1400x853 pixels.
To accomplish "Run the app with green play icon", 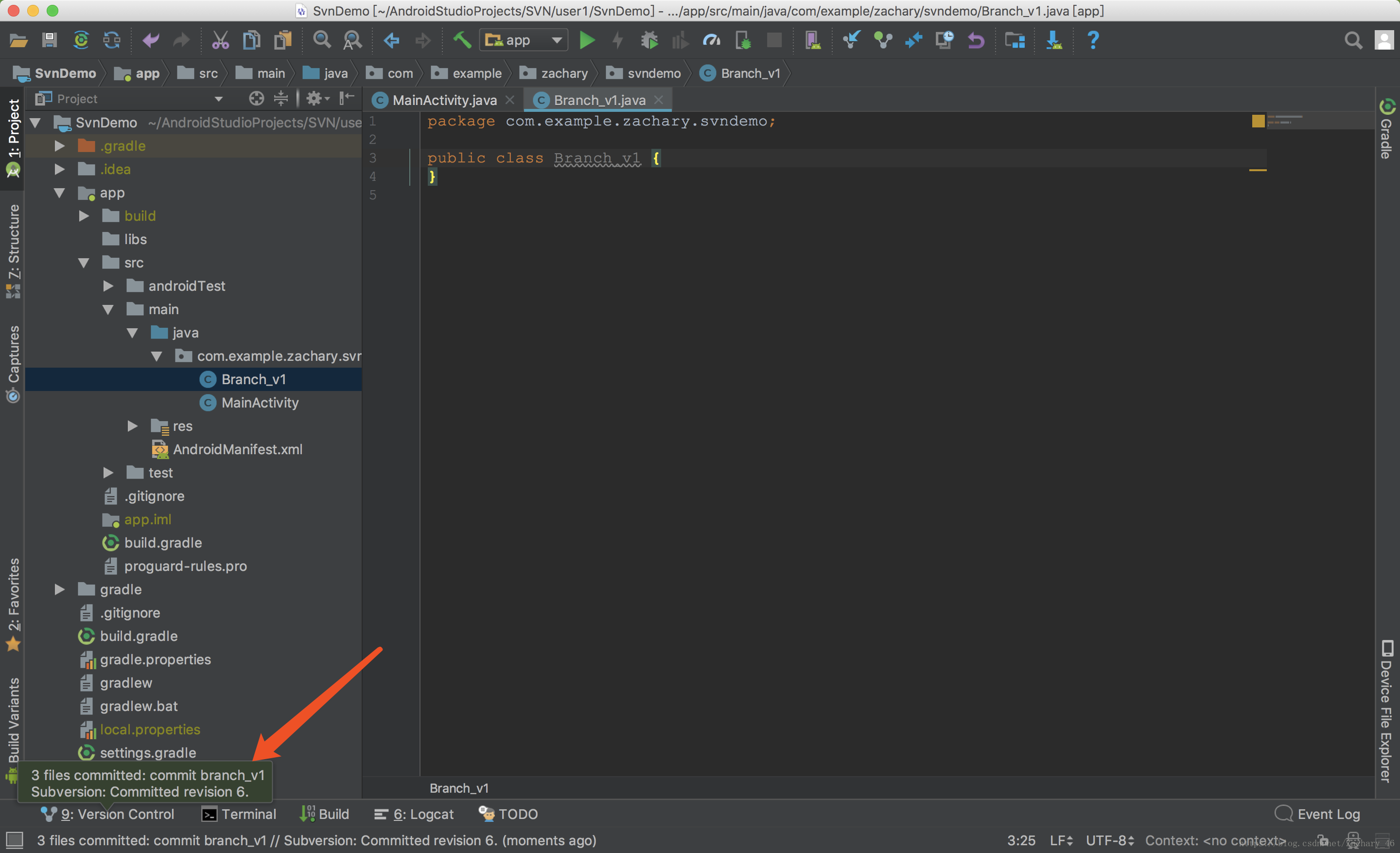I will (587, 40).
